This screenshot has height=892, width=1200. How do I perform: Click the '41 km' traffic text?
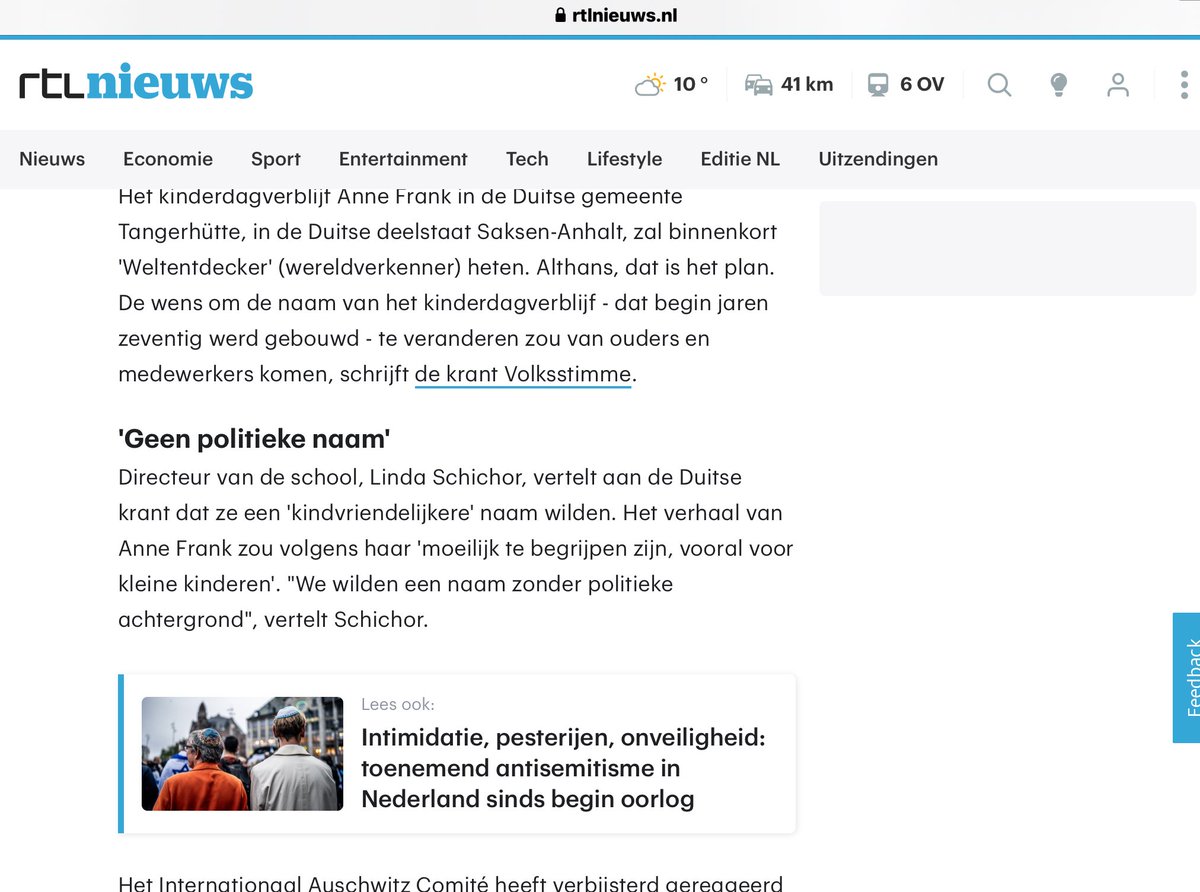[807, 84]
